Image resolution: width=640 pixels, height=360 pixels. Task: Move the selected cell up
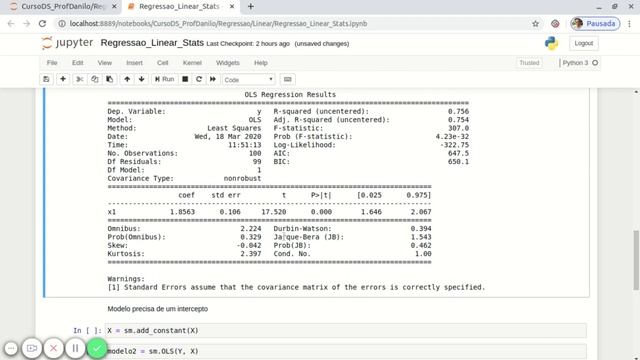pyautogui.click(x=127, y=79)
